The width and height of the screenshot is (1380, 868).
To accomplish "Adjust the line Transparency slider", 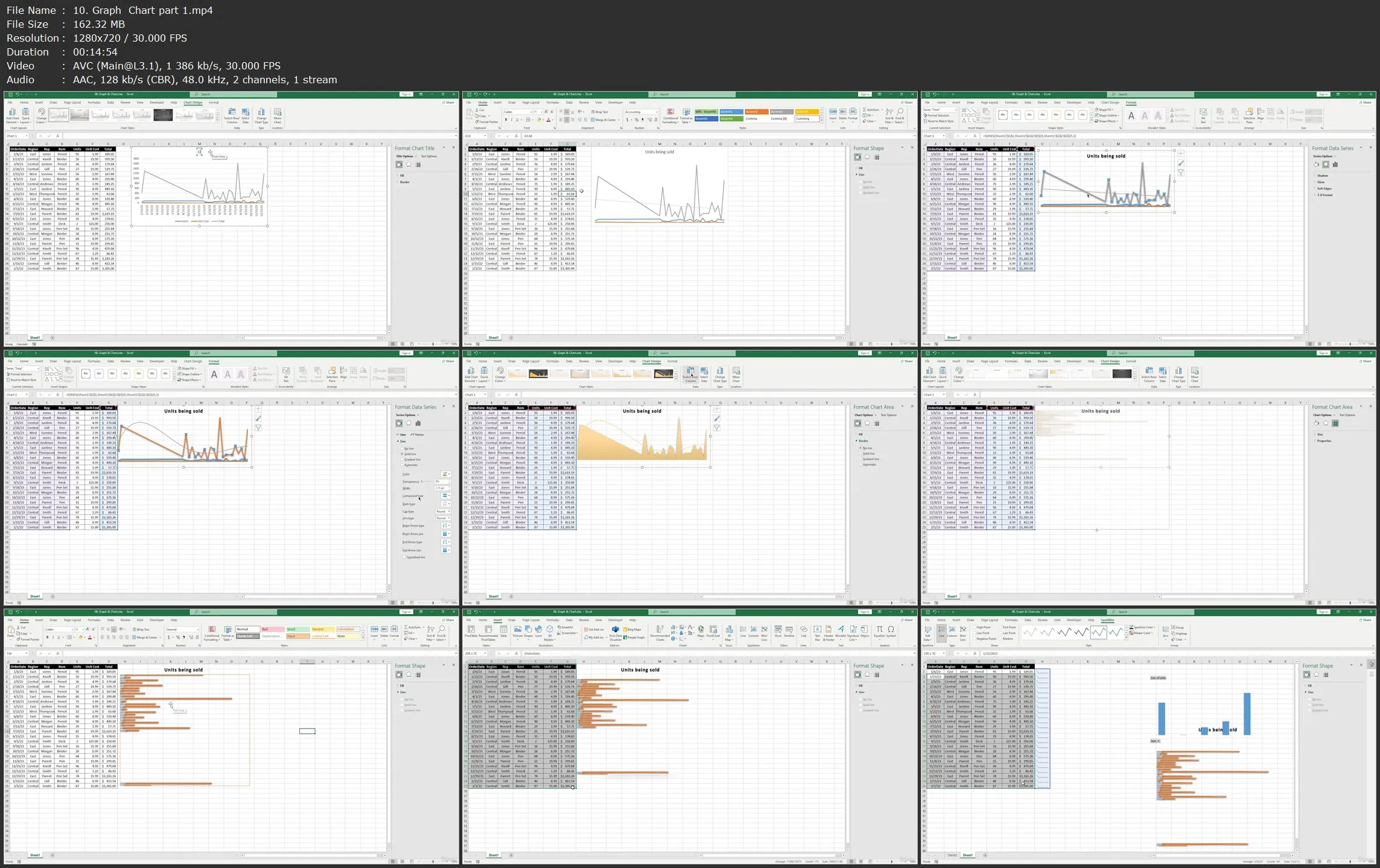I will coord(427,481).
